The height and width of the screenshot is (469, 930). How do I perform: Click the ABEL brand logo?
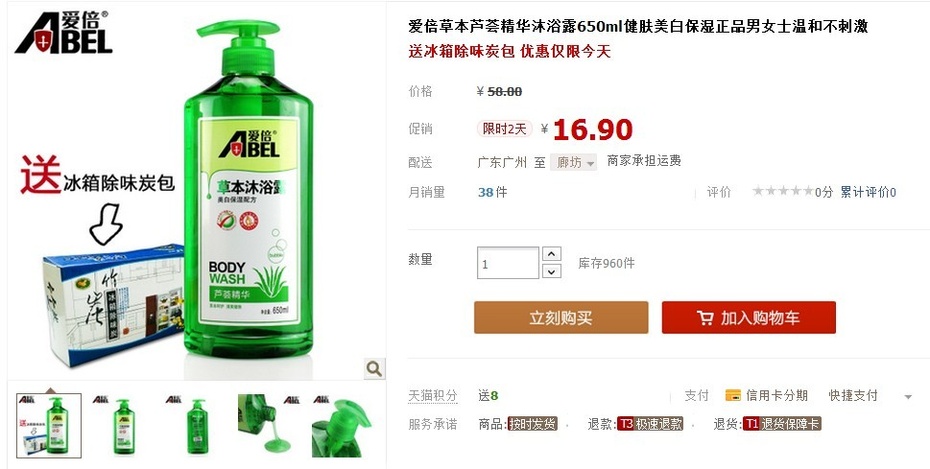[x=63, y=33]
